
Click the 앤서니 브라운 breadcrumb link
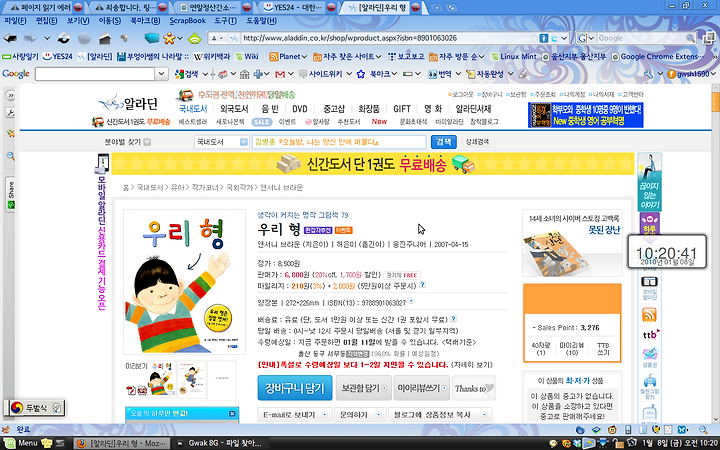[281, 187]
